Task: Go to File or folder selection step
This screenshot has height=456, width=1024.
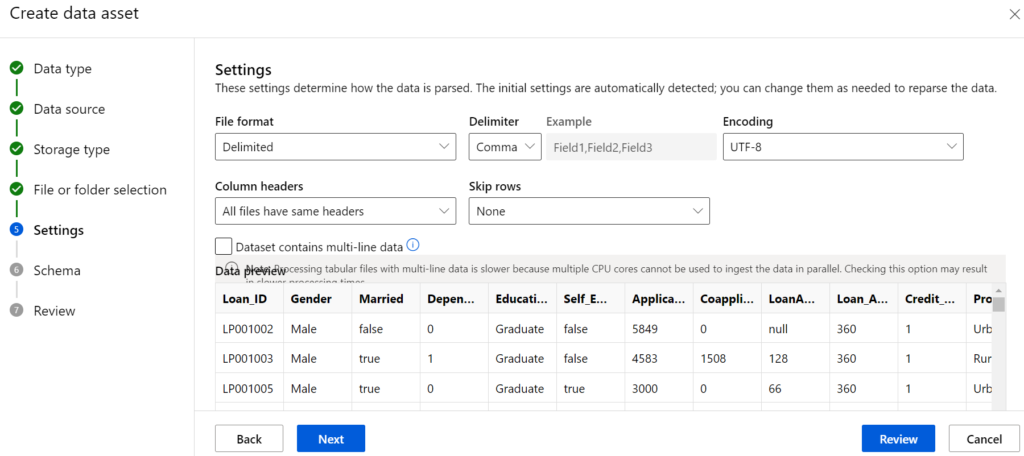Action: pos(100,190)
